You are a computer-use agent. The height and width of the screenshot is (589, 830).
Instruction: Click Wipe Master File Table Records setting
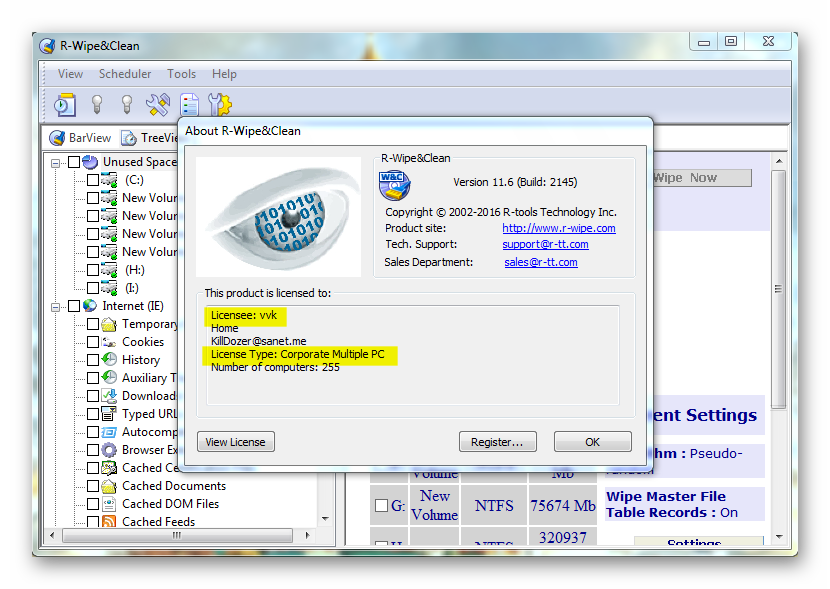point(685,504)
